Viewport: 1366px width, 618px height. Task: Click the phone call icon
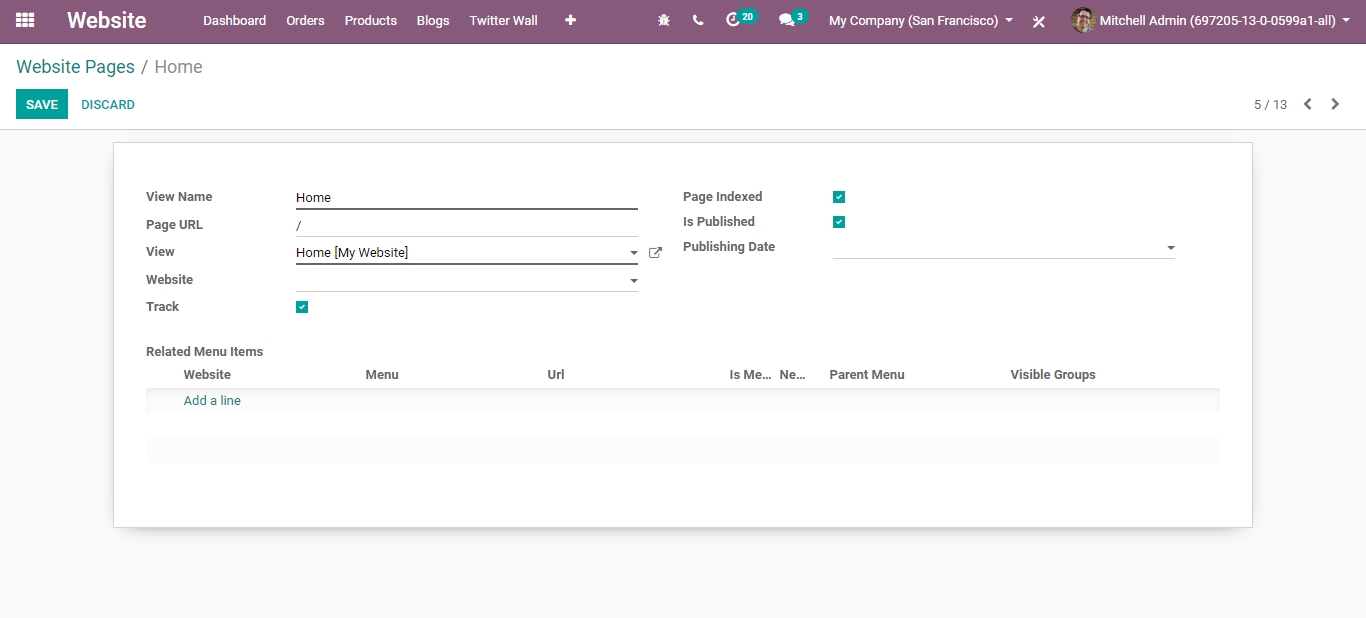click(x=698, y=20)
